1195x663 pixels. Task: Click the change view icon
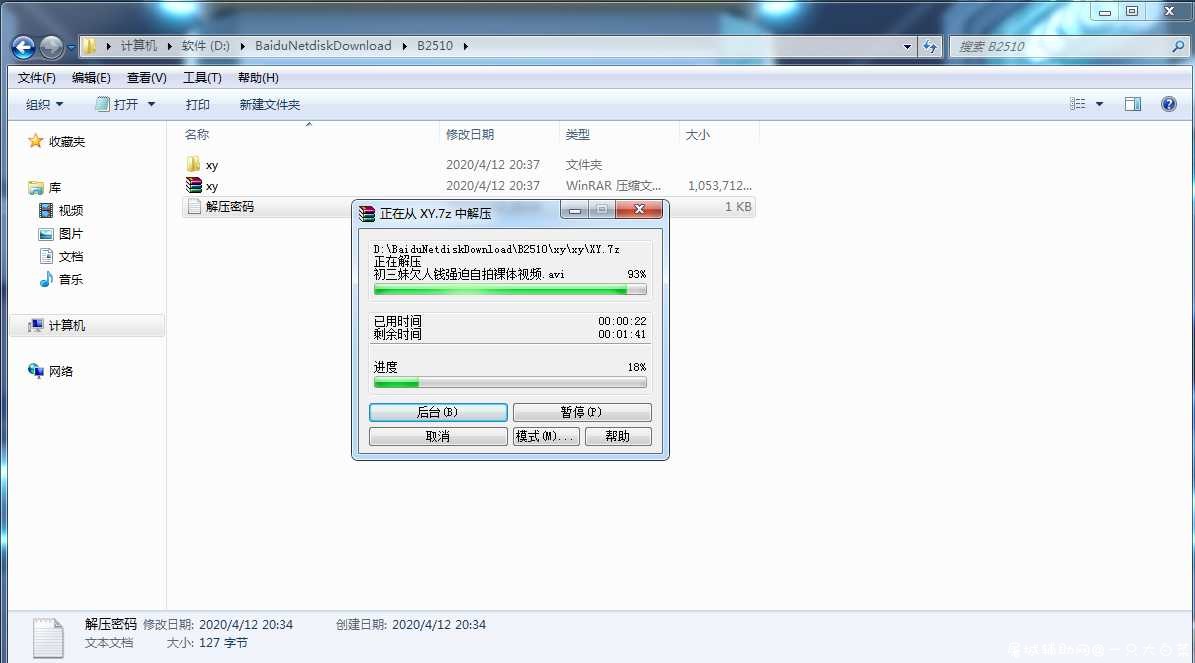click(1078, 104)
